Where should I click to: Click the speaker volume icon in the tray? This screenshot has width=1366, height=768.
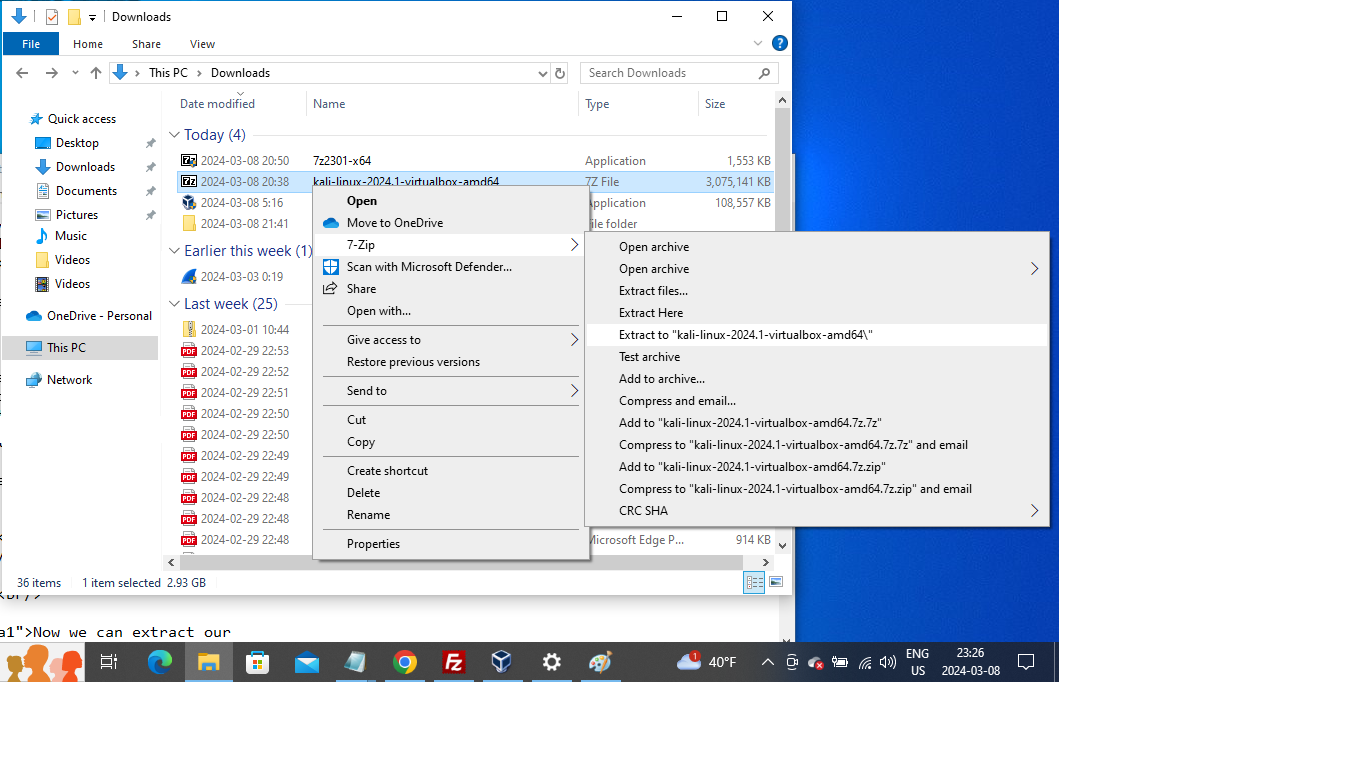point(888,661)
